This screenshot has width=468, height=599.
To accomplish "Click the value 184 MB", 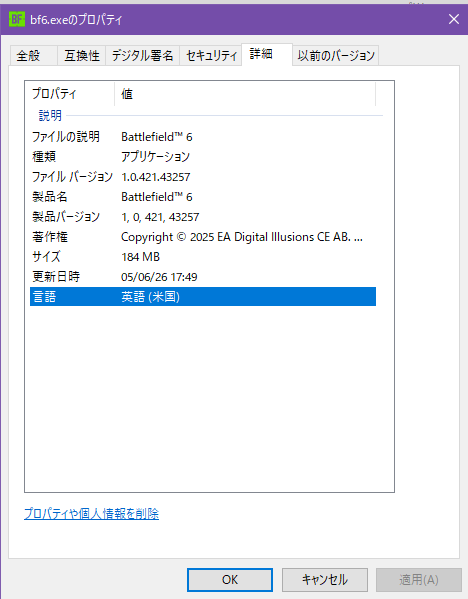I will (140, 257).
